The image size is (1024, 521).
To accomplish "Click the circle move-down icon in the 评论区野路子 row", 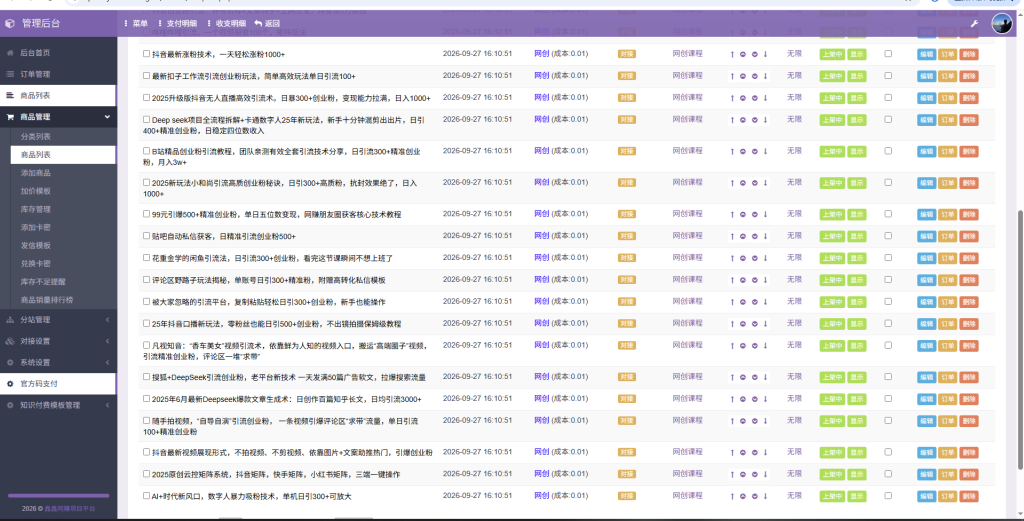I will pos(754,280).
